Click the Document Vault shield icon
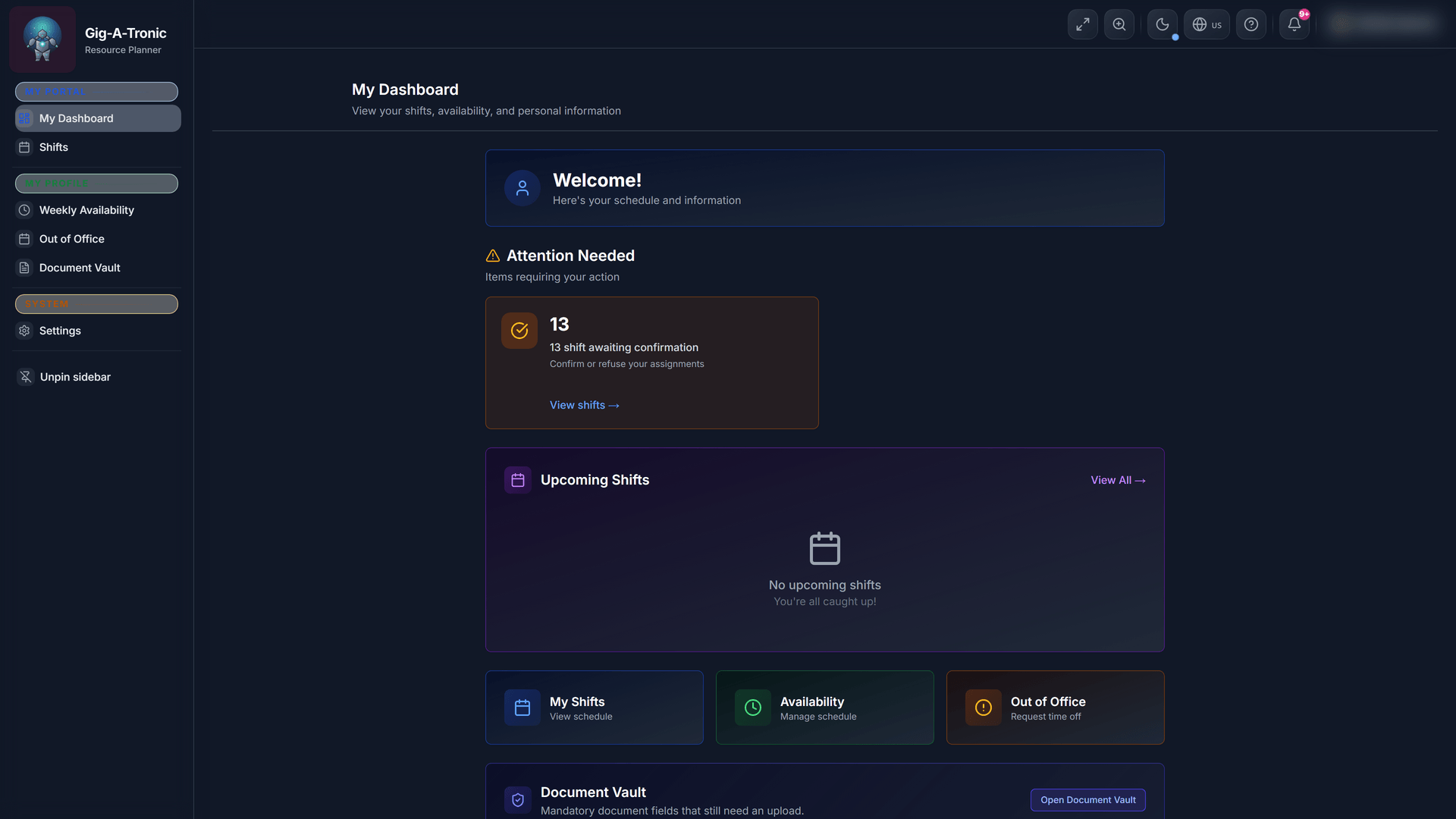1456x819 pixels. point(518,800)
